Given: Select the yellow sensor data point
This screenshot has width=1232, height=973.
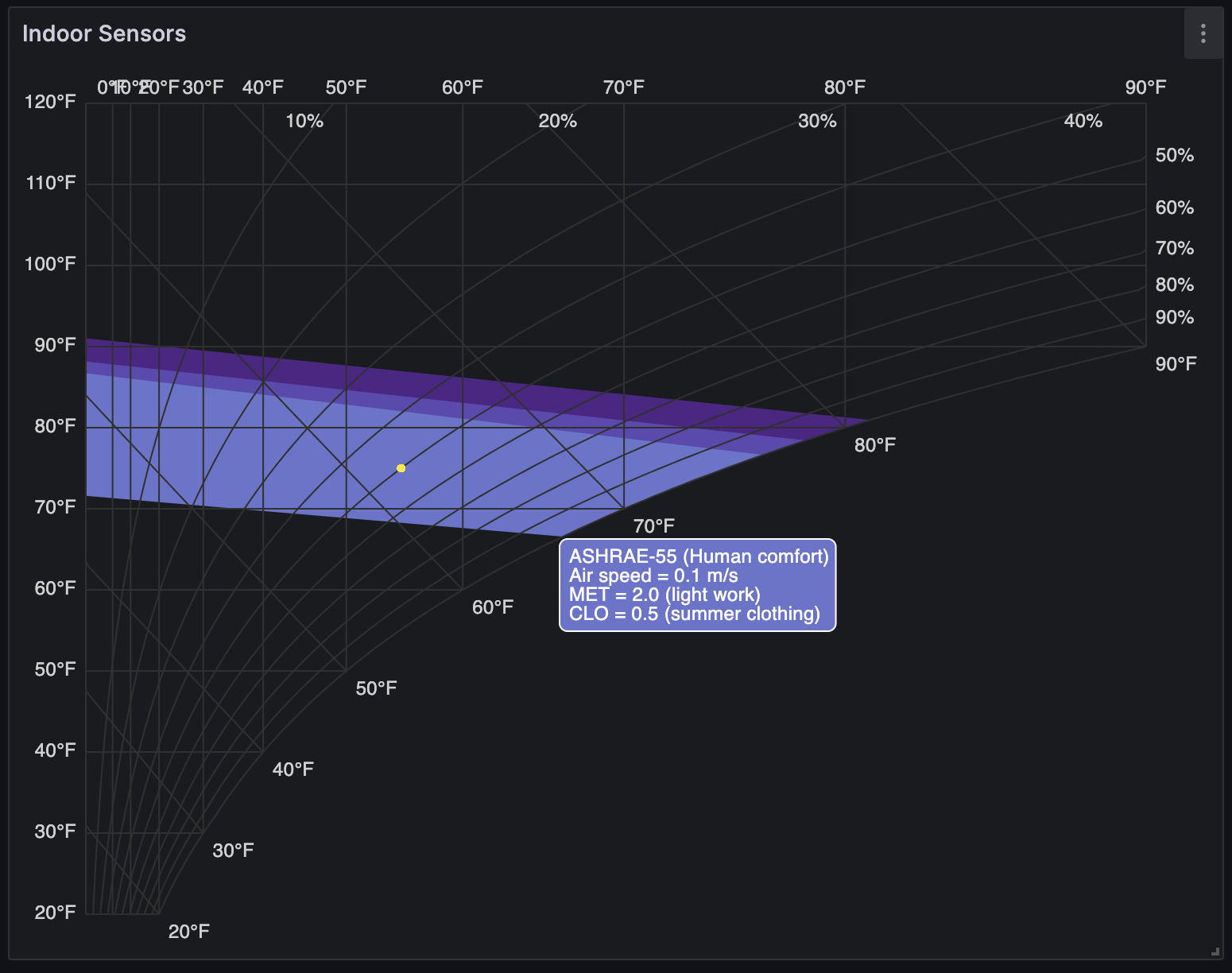Looking at the screenshot, I should point(401,468).
